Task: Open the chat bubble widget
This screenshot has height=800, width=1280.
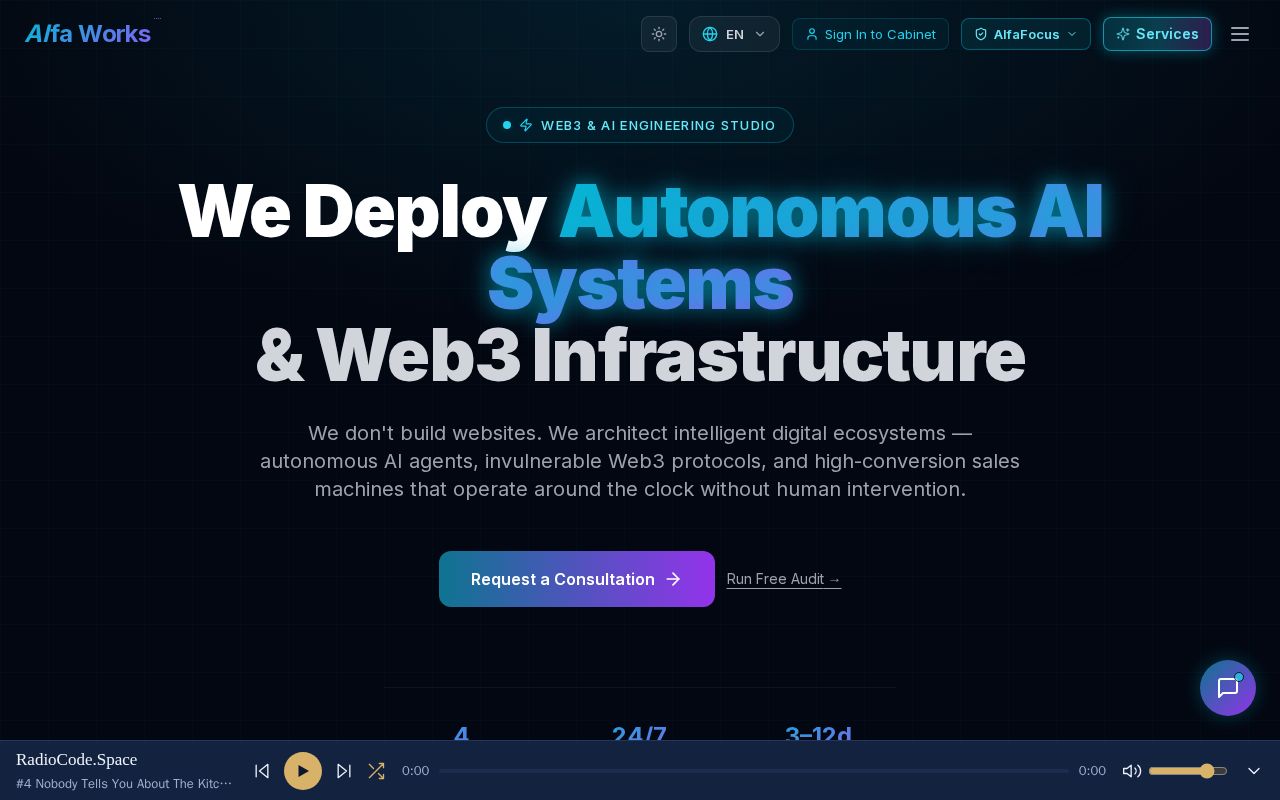Action: pyautogui.click(x=1228, y=688)
